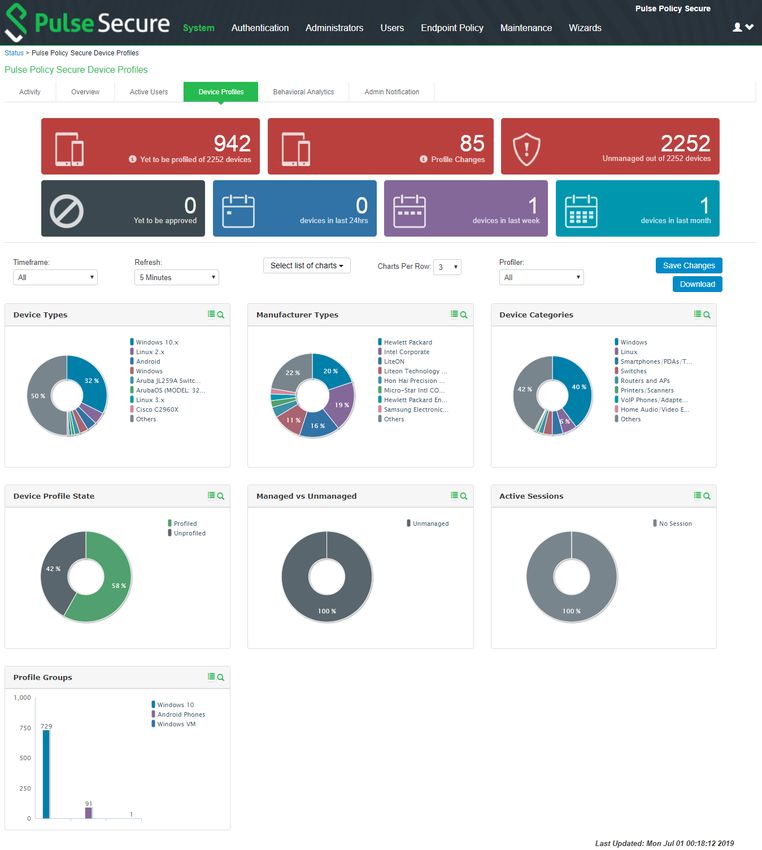Open the table view icon on Manufacturer Types chart

[454, 314]
